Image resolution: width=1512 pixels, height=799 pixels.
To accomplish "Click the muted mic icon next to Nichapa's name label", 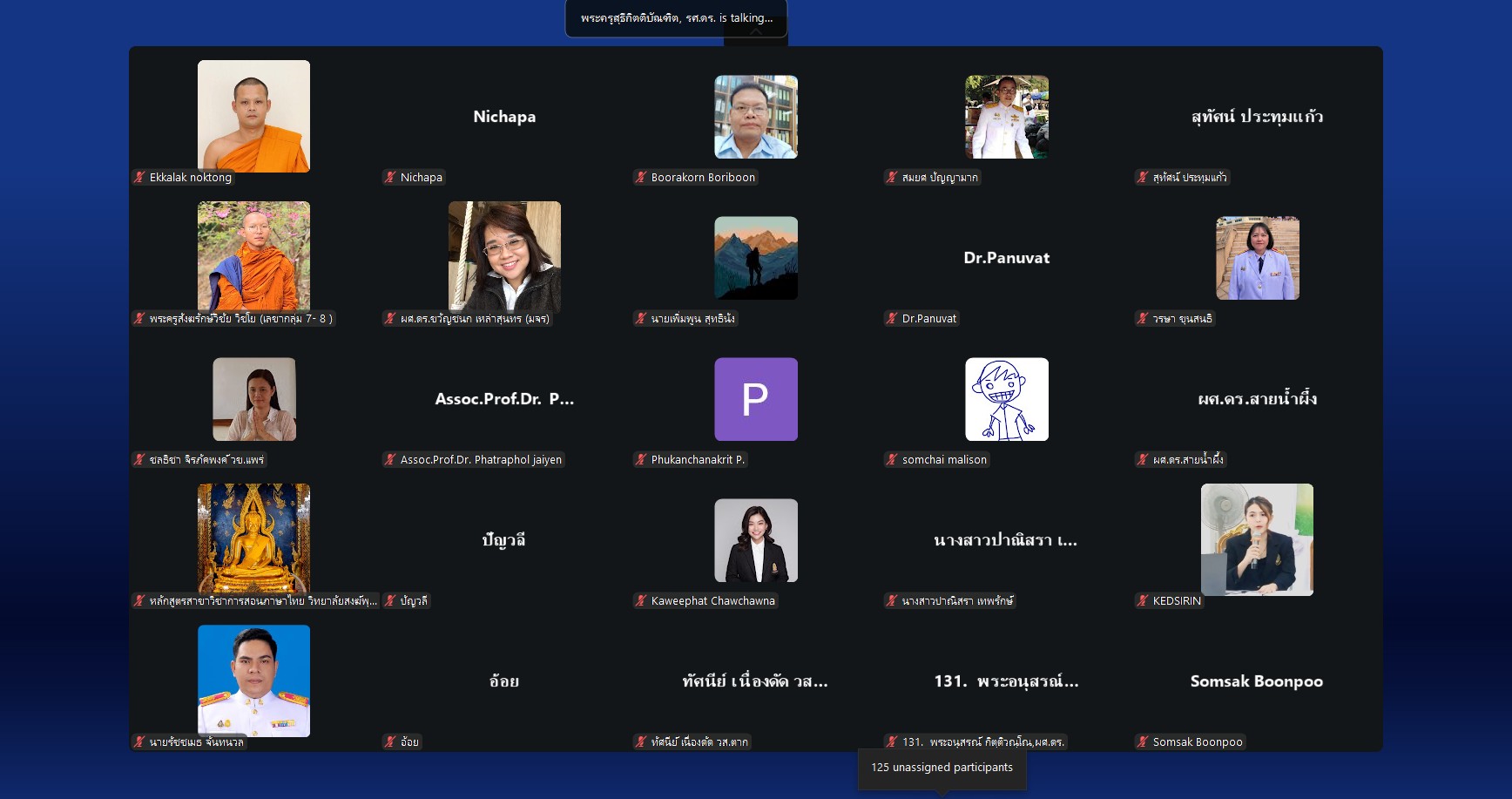I will coord(390,178).
